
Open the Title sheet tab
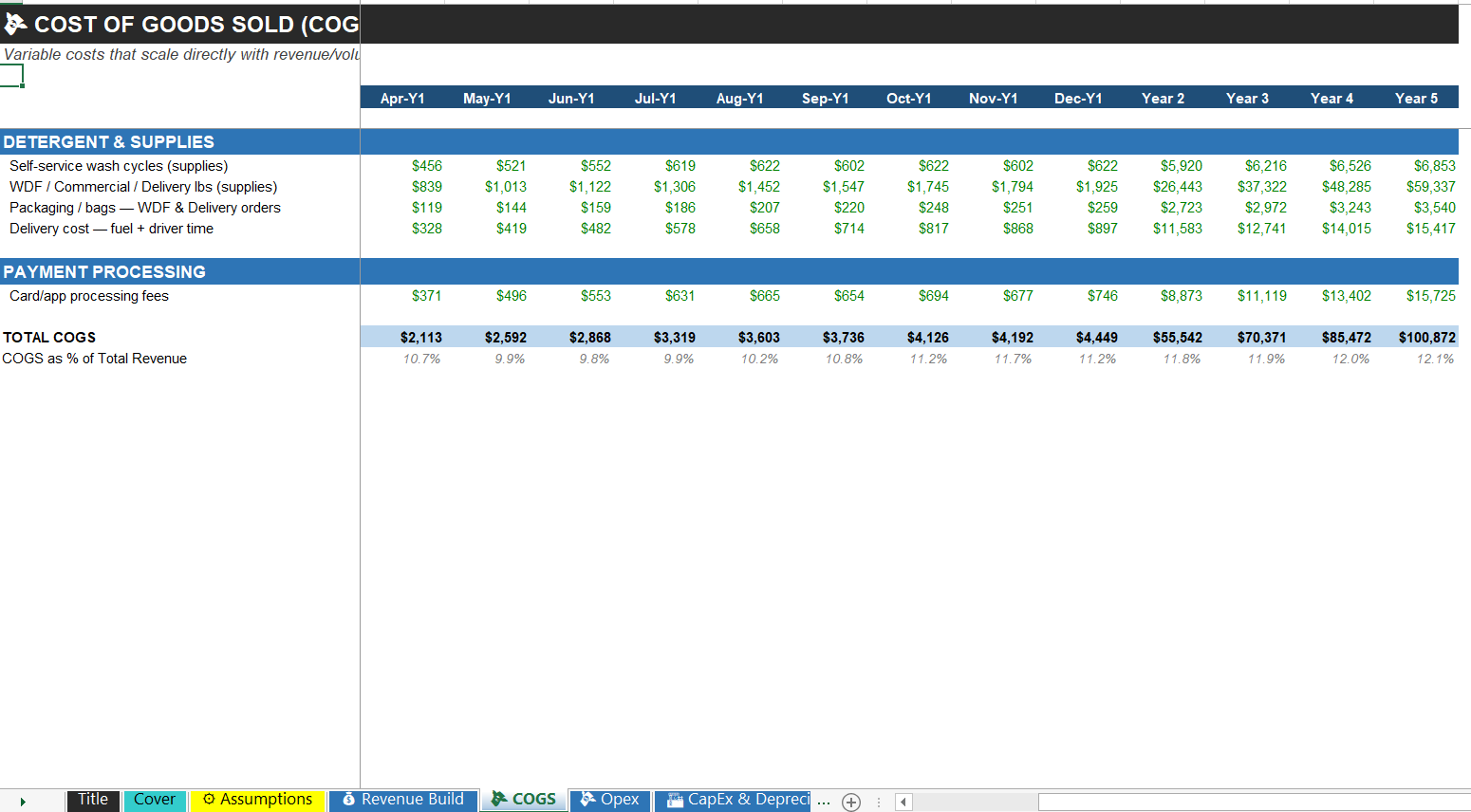tap(93, 800)
